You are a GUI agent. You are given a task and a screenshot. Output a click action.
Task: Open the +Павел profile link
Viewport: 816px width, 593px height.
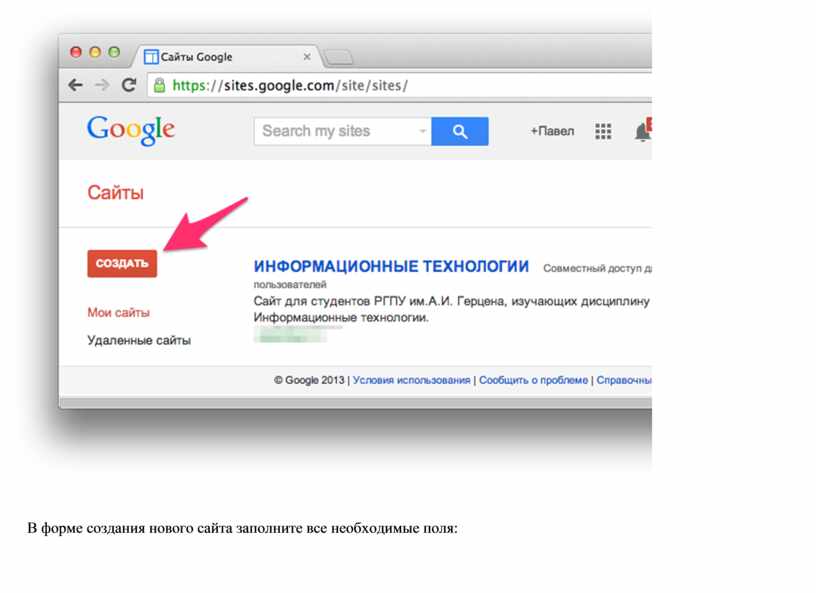tap(552, 131)
